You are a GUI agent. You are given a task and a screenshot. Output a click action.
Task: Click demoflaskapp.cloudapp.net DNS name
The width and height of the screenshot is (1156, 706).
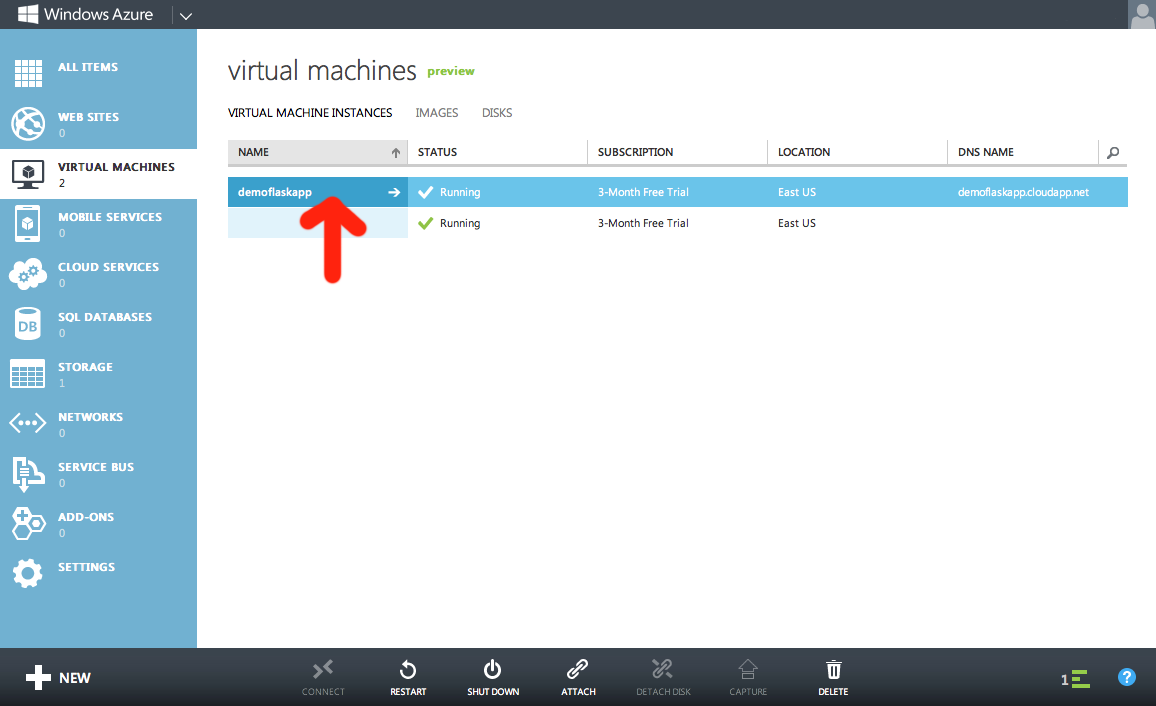1023,192
